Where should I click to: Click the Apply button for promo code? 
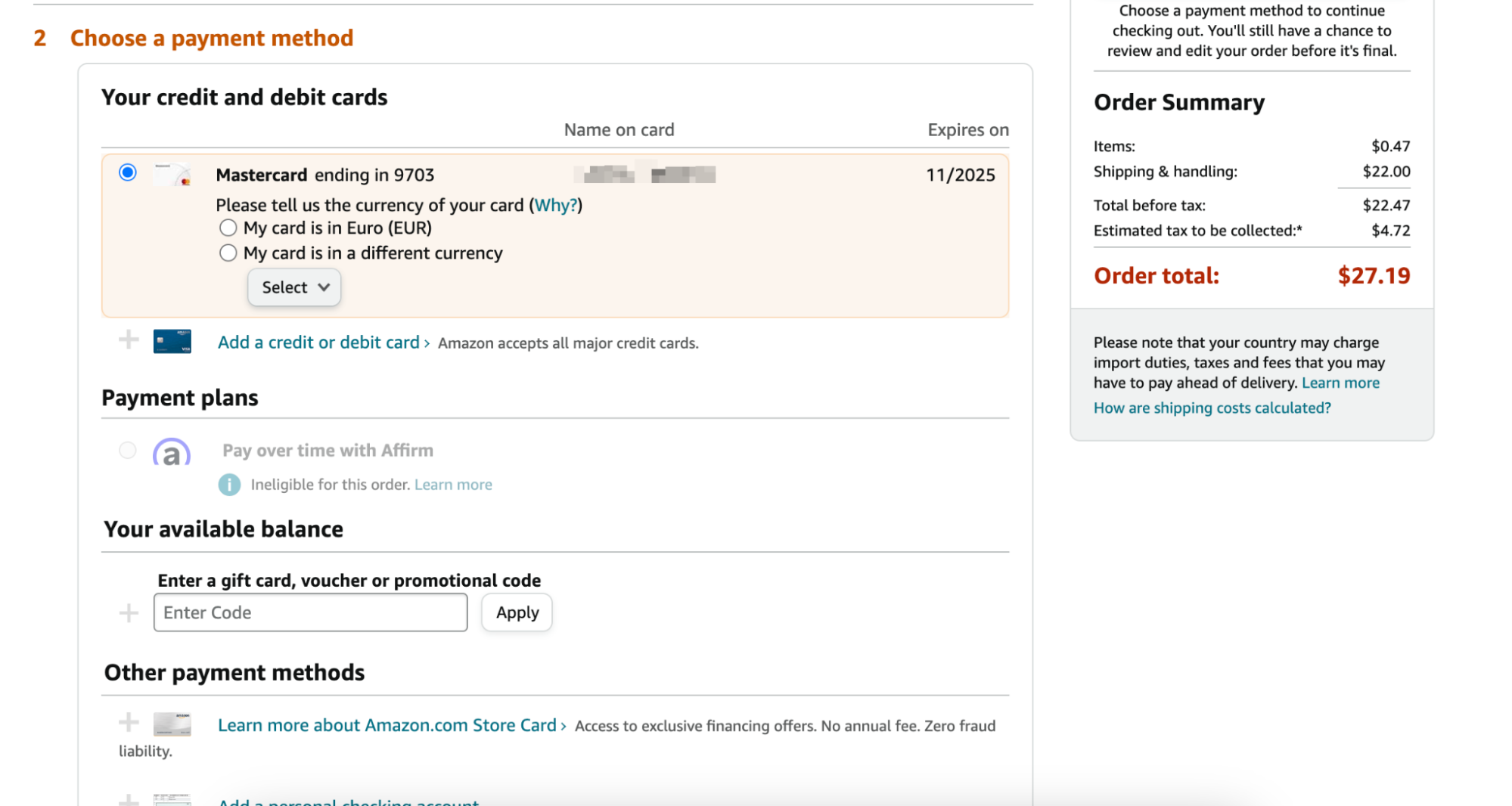(517, 612)
